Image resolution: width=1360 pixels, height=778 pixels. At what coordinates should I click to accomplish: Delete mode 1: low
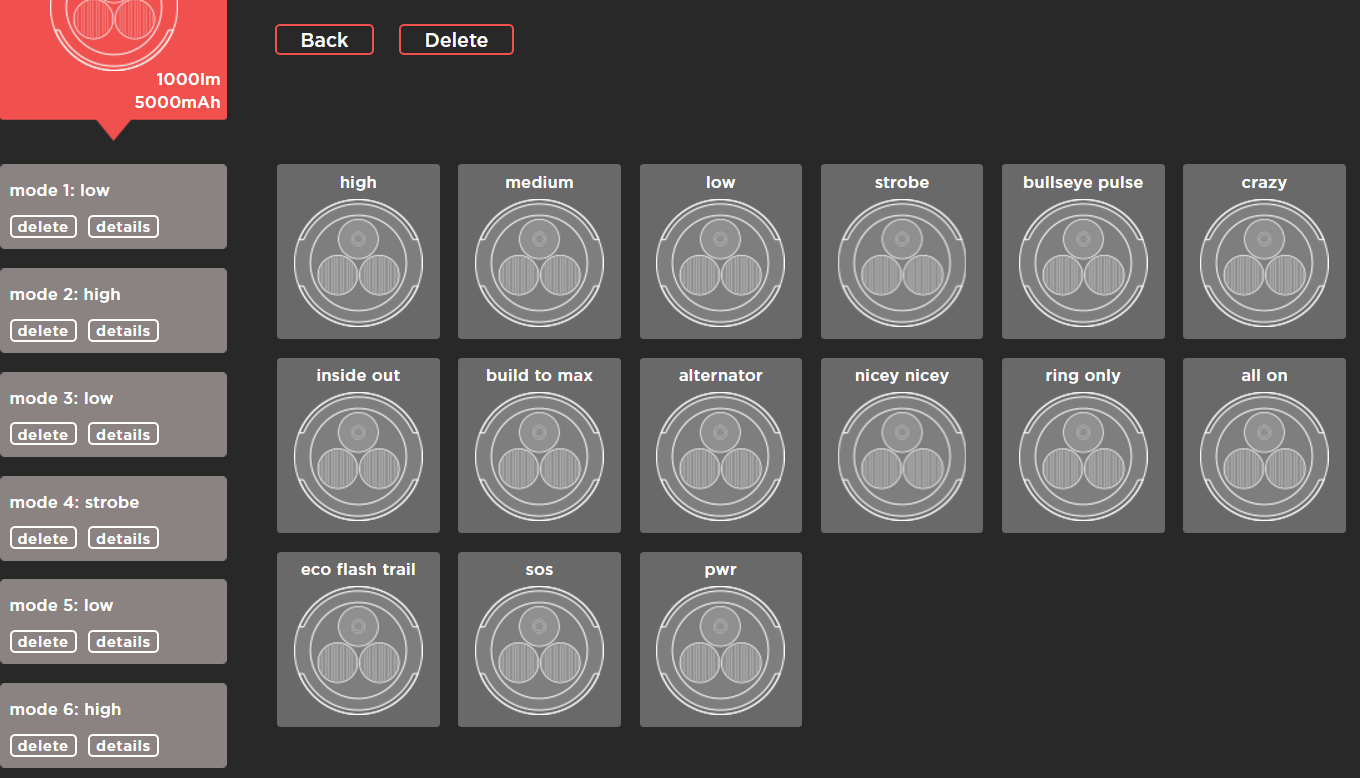43,227
